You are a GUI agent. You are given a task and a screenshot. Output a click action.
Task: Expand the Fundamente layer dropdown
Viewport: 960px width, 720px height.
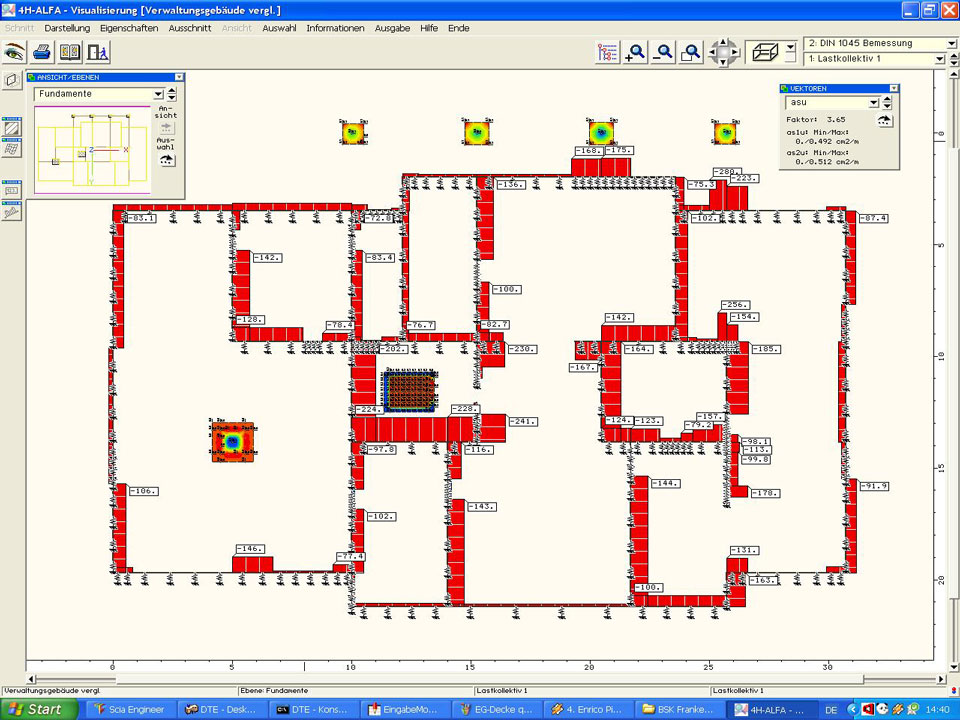pos(158,94)
